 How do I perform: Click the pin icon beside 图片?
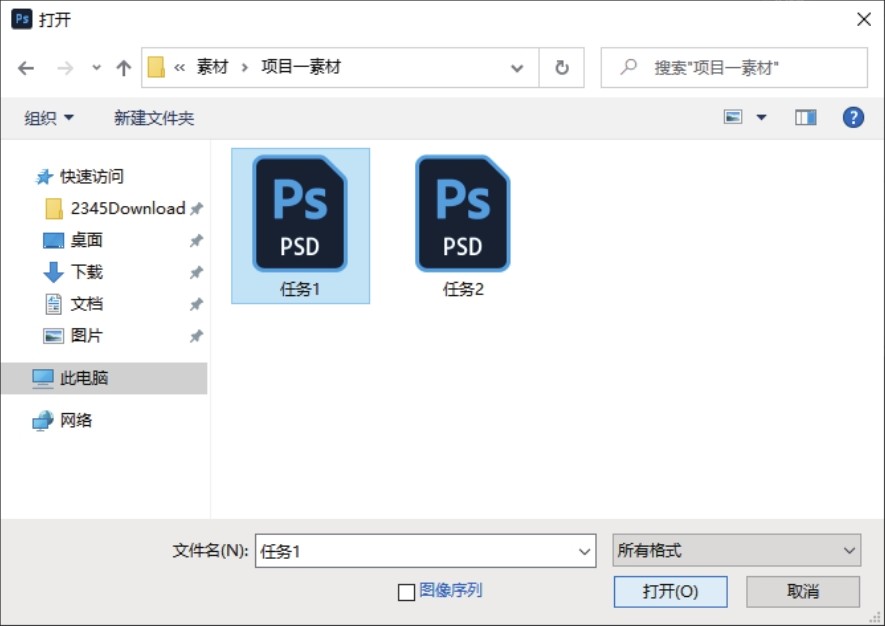pyautogui.click(x=196, y=336)
